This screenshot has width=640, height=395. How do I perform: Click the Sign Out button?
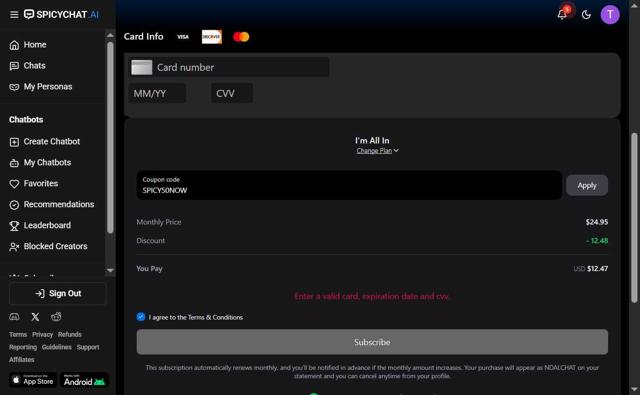point(58,293)
